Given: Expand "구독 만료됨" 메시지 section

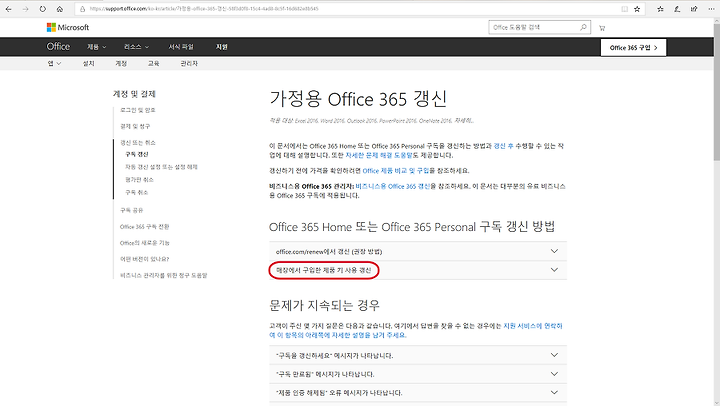Looking at the screenshot, I should pos(418,374).
